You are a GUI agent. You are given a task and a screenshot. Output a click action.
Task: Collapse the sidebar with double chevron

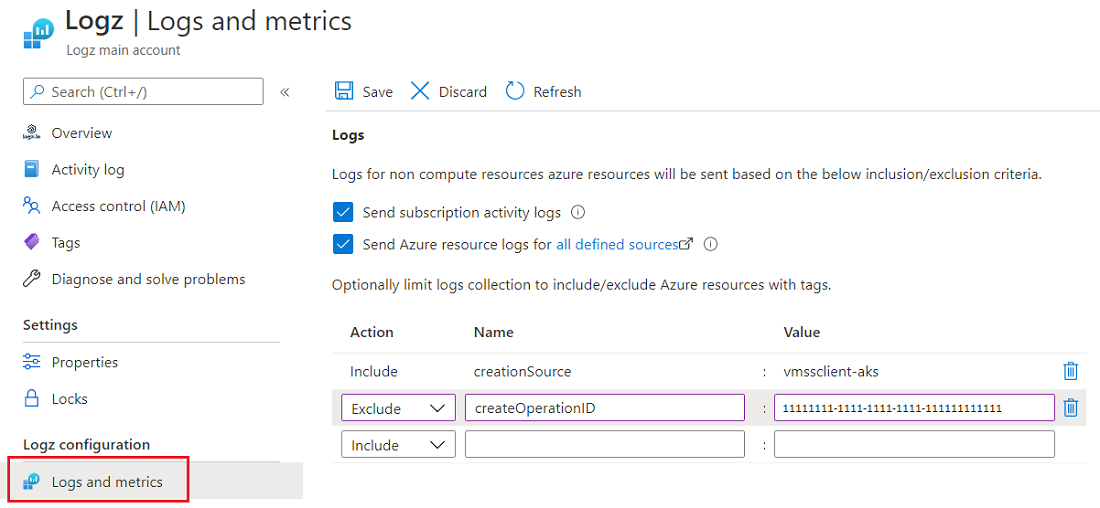285,92
